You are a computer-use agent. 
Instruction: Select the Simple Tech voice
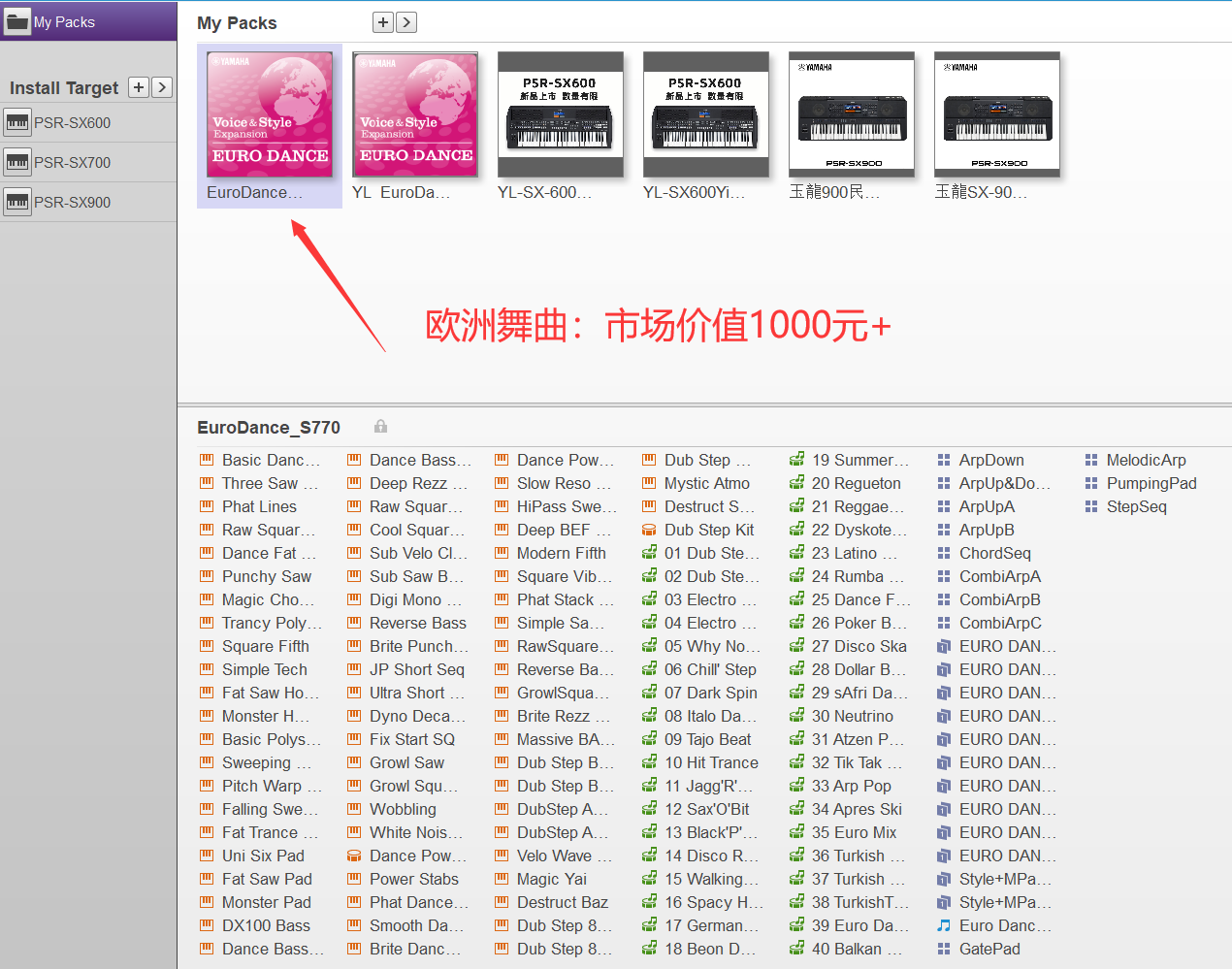tap(265, 669)
